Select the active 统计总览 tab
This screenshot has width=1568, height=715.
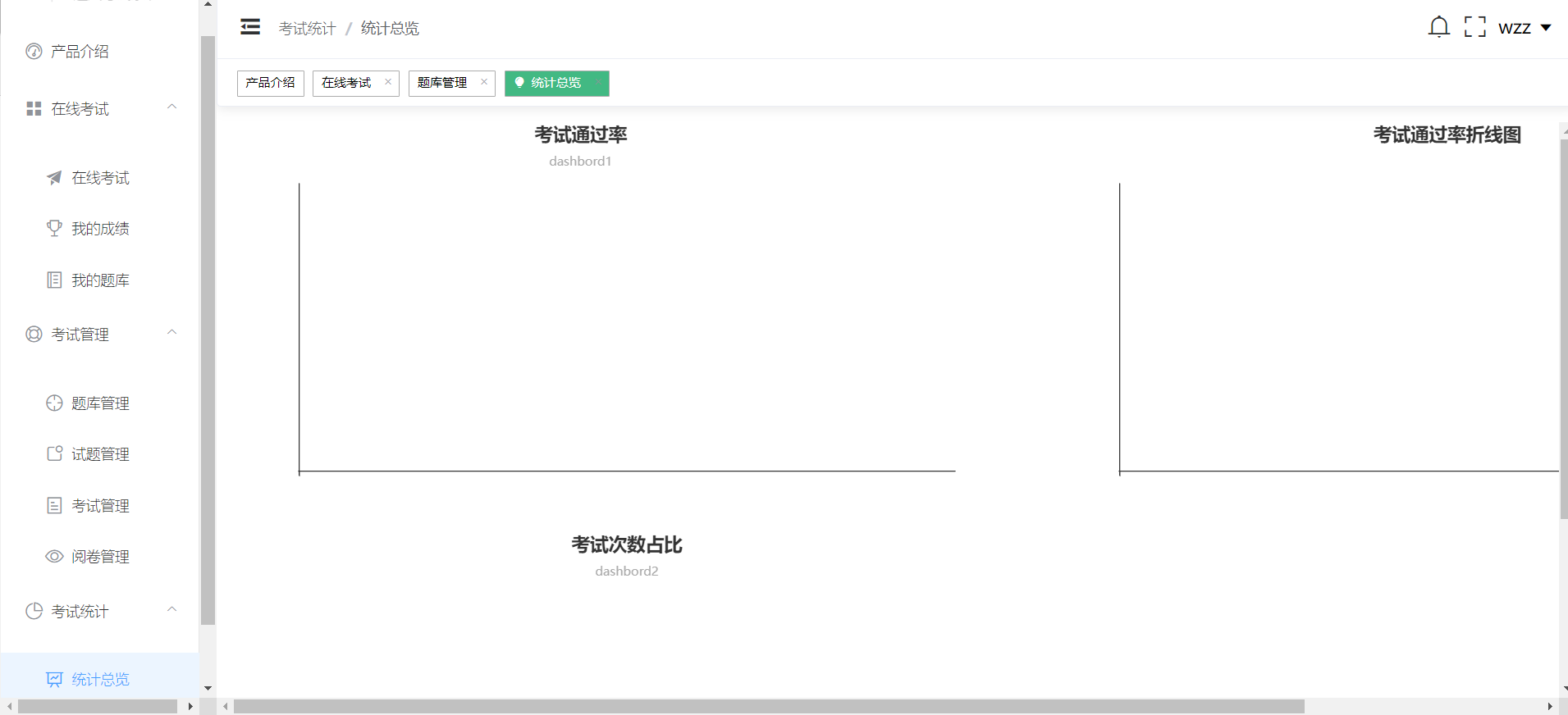coord(556,83)
